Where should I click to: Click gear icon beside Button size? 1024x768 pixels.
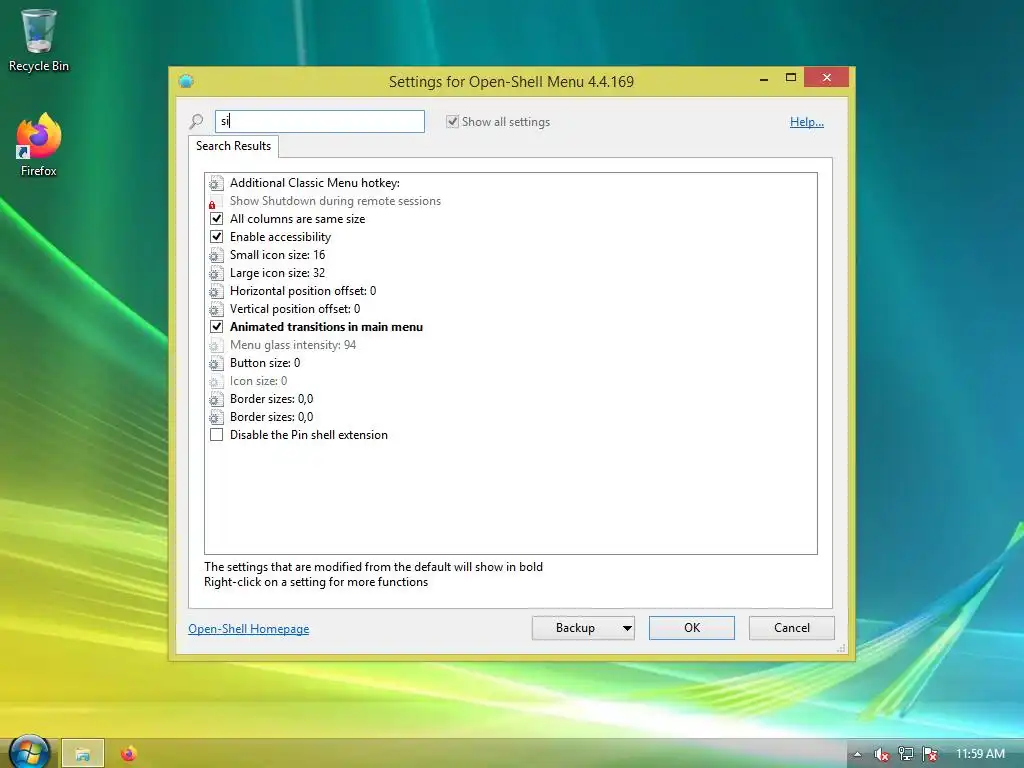point(216,363)
